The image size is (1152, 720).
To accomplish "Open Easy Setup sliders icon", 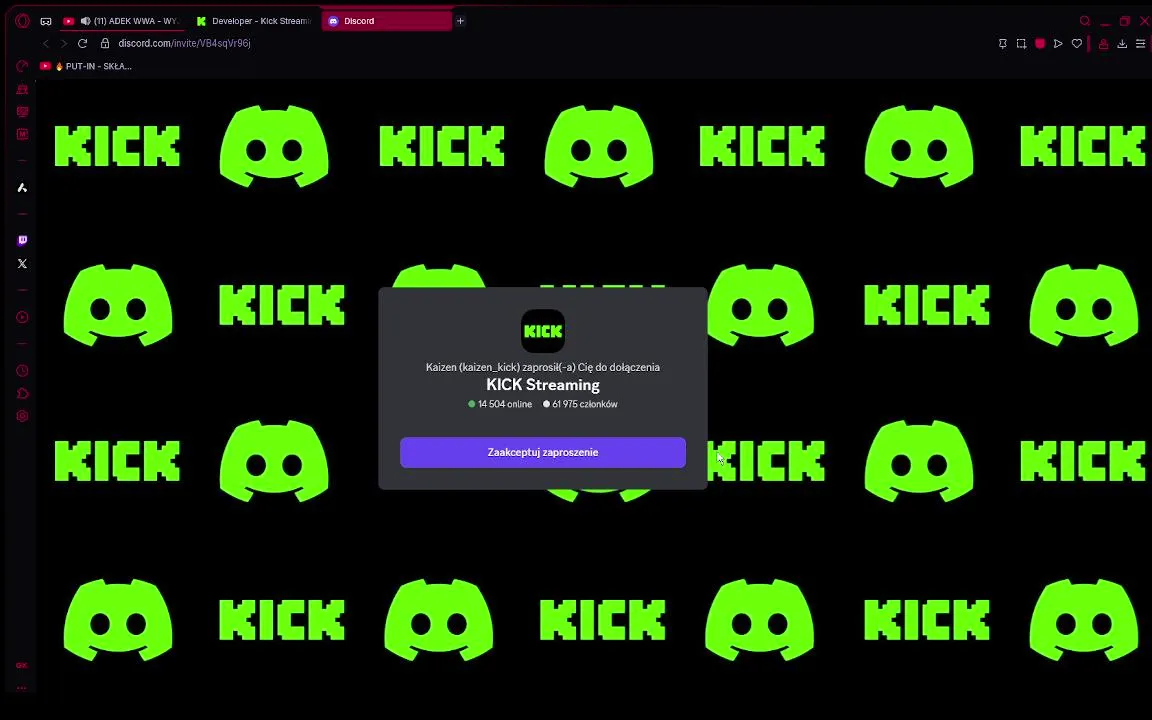I will coord(1140,44).
